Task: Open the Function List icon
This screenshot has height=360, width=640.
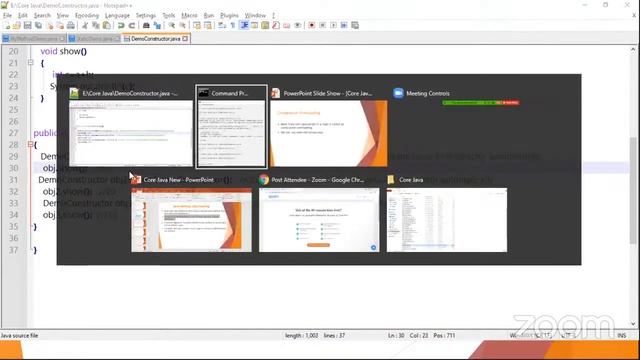Action: (276, 25)
